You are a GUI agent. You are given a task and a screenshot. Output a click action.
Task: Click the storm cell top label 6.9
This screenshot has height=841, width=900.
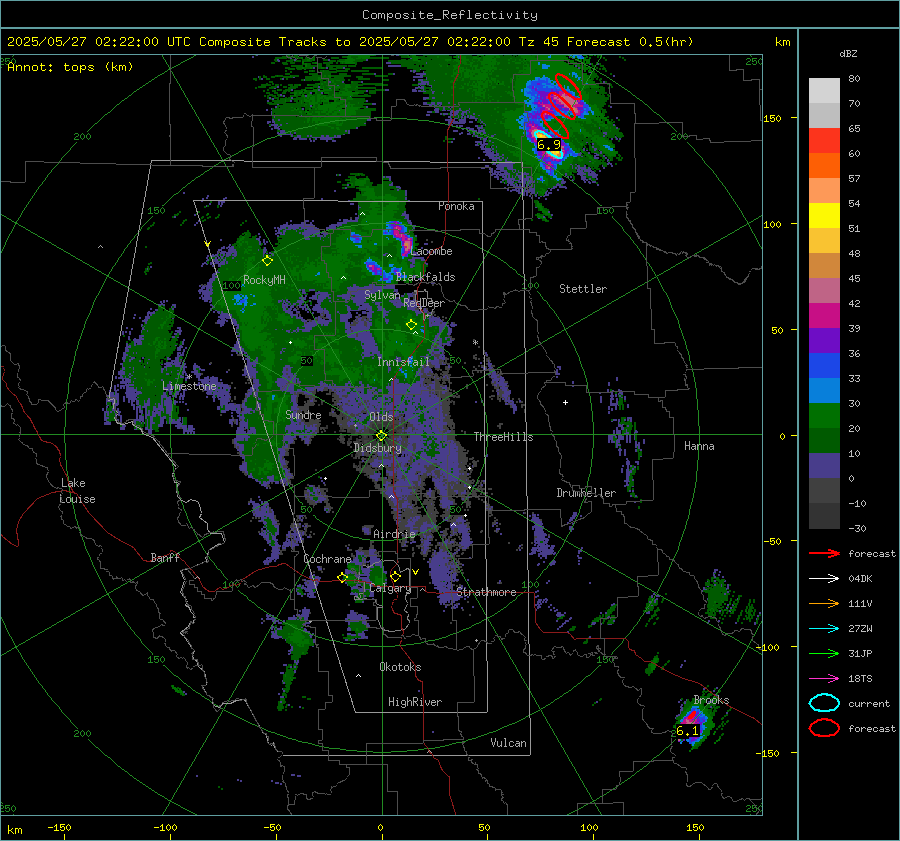point(549,145)
